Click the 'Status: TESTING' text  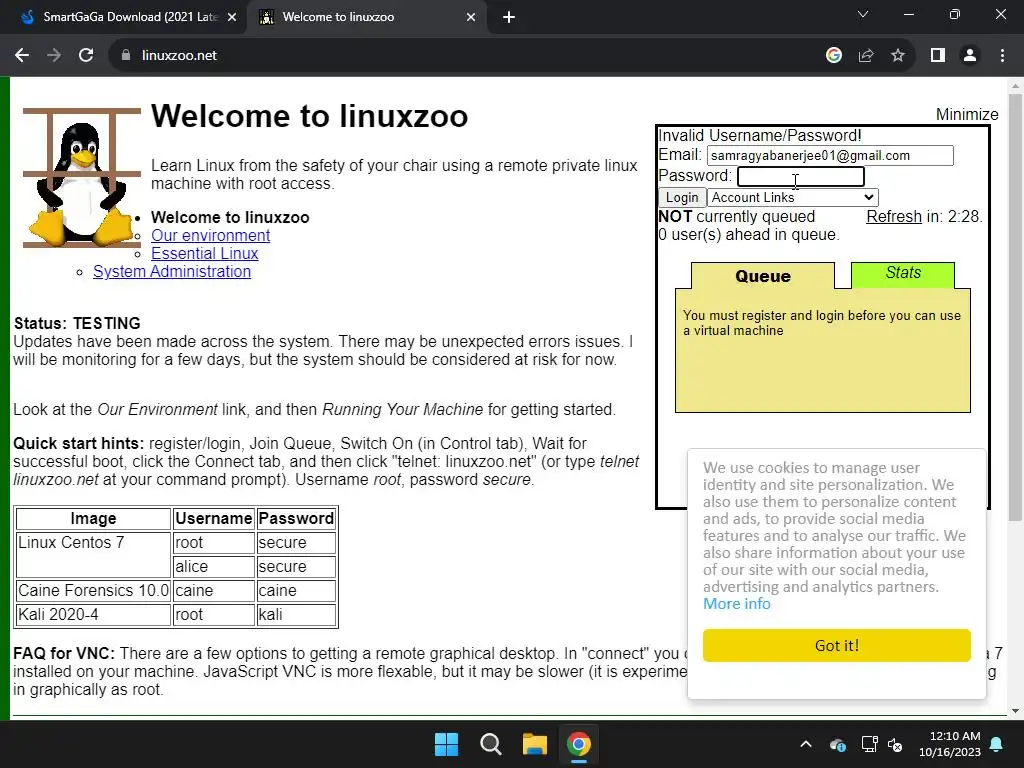(77, 323)
